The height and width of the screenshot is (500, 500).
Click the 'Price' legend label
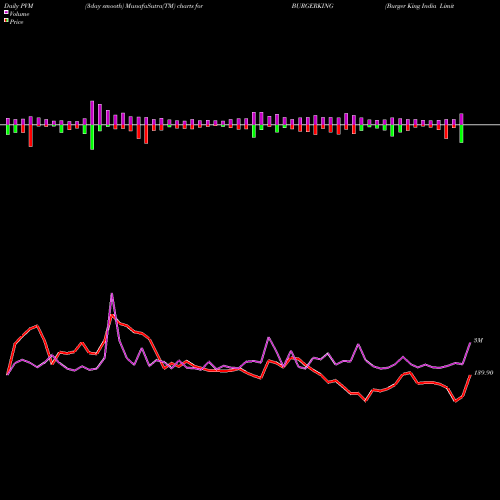pyautogui.click(x=16, y=22)
